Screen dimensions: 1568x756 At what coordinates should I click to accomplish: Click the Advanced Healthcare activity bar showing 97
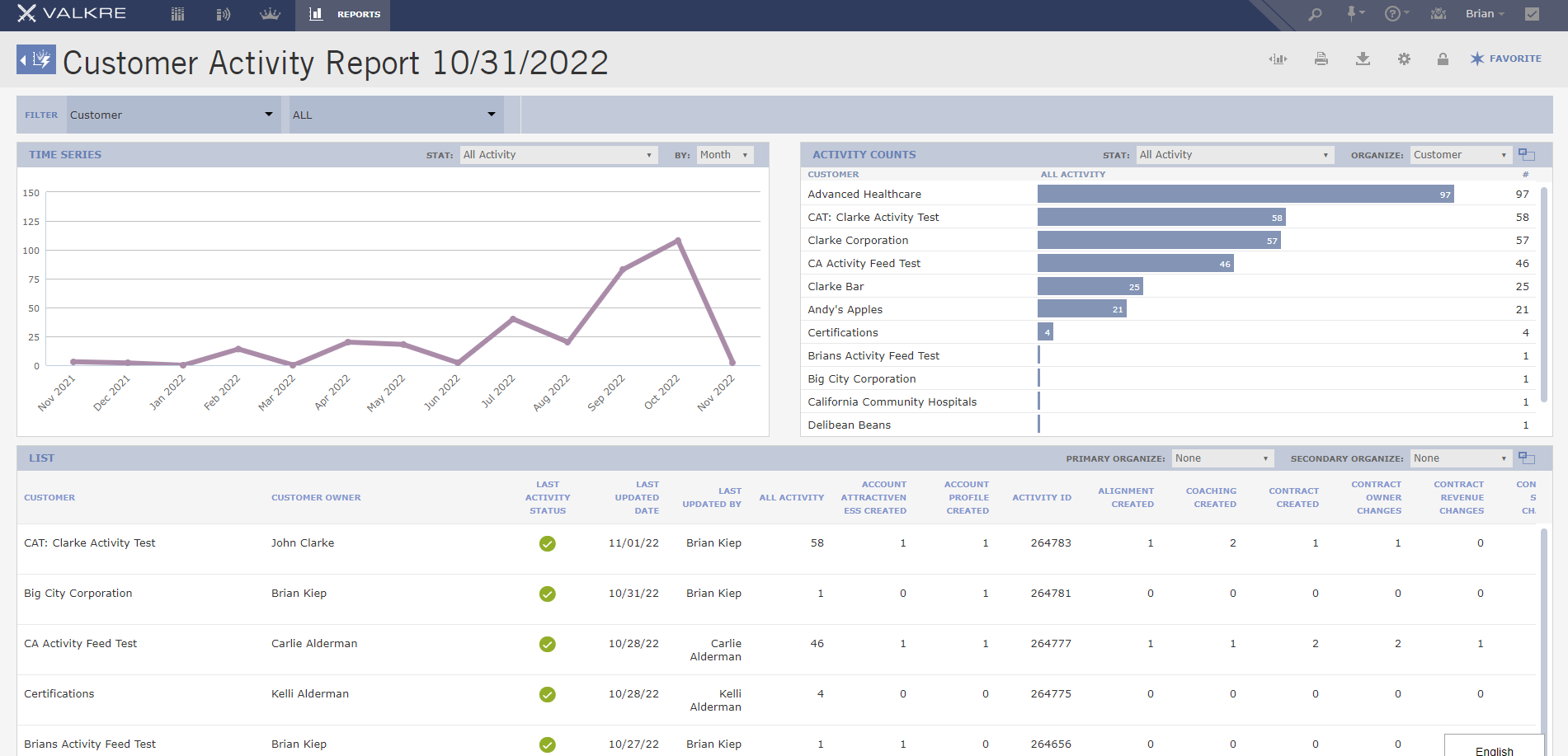click(x=1245, y=194)
